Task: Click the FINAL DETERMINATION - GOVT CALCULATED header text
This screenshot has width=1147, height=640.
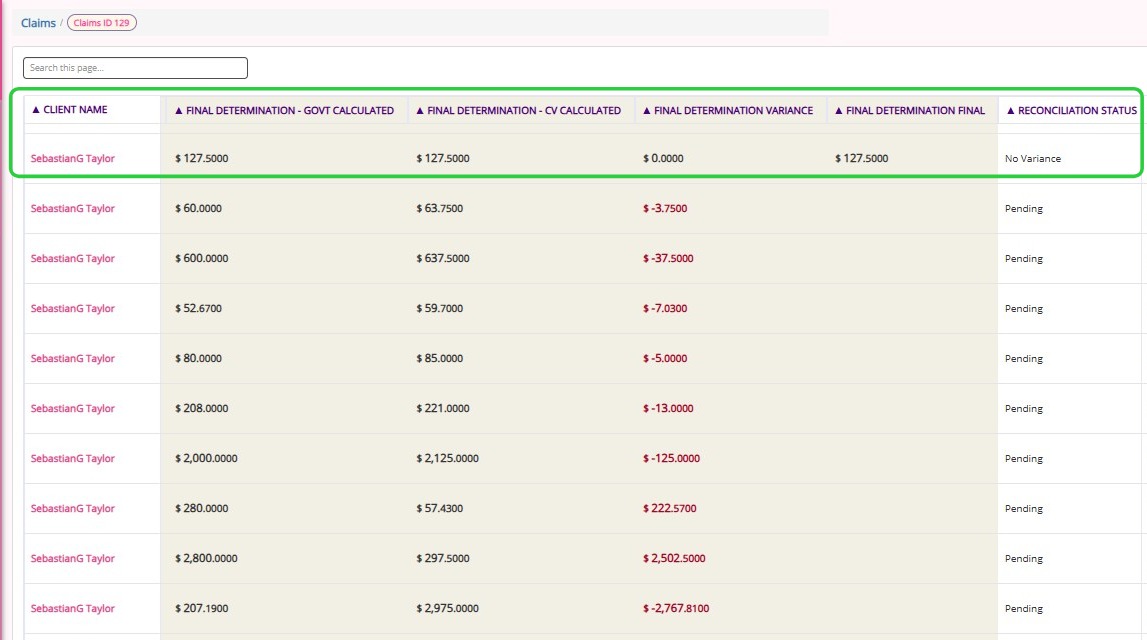Action: click(x=290, y=110)
